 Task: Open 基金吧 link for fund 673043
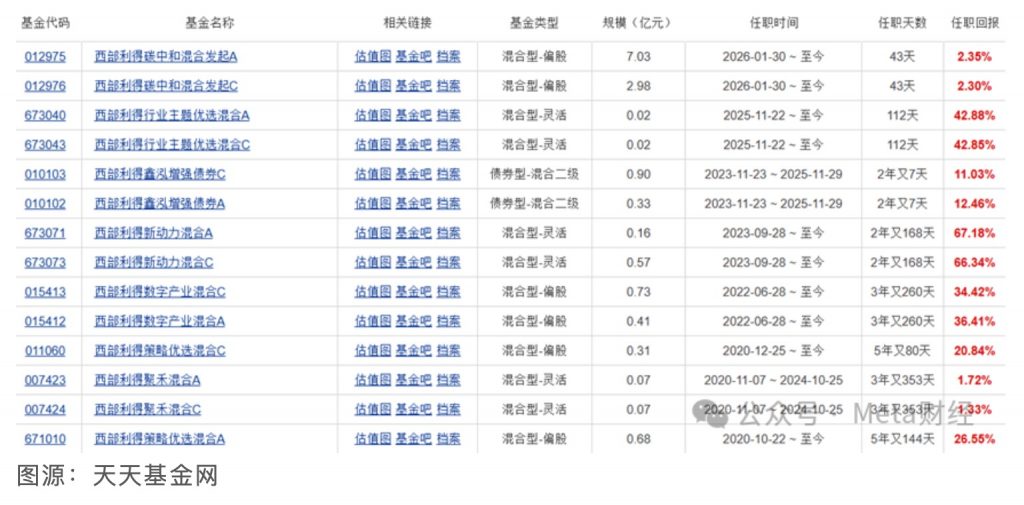coord(413,145)
